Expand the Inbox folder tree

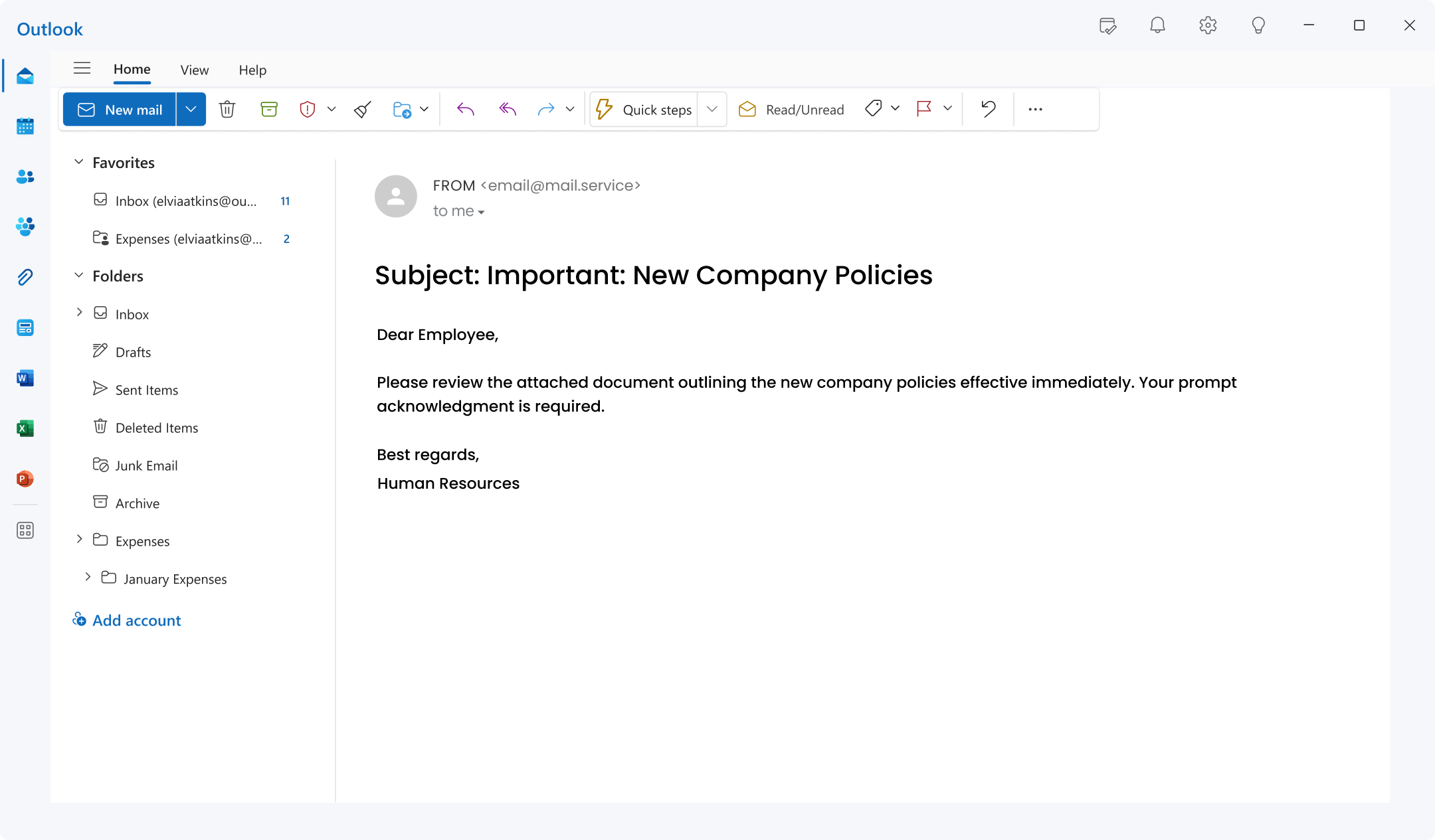(x=80, y=313)
